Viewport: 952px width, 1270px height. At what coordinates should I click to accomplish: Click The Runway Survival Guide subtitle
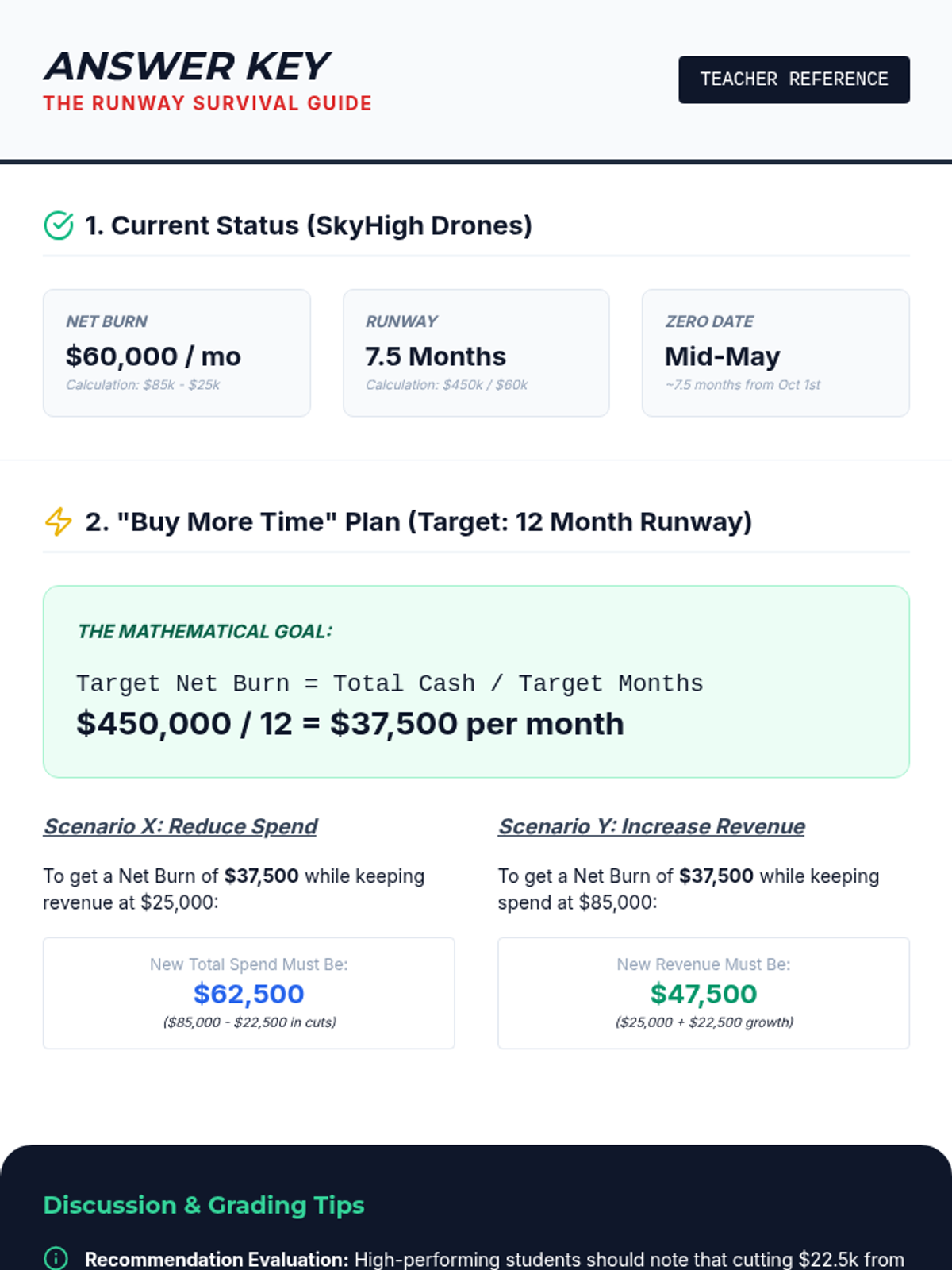pos(207,103)
